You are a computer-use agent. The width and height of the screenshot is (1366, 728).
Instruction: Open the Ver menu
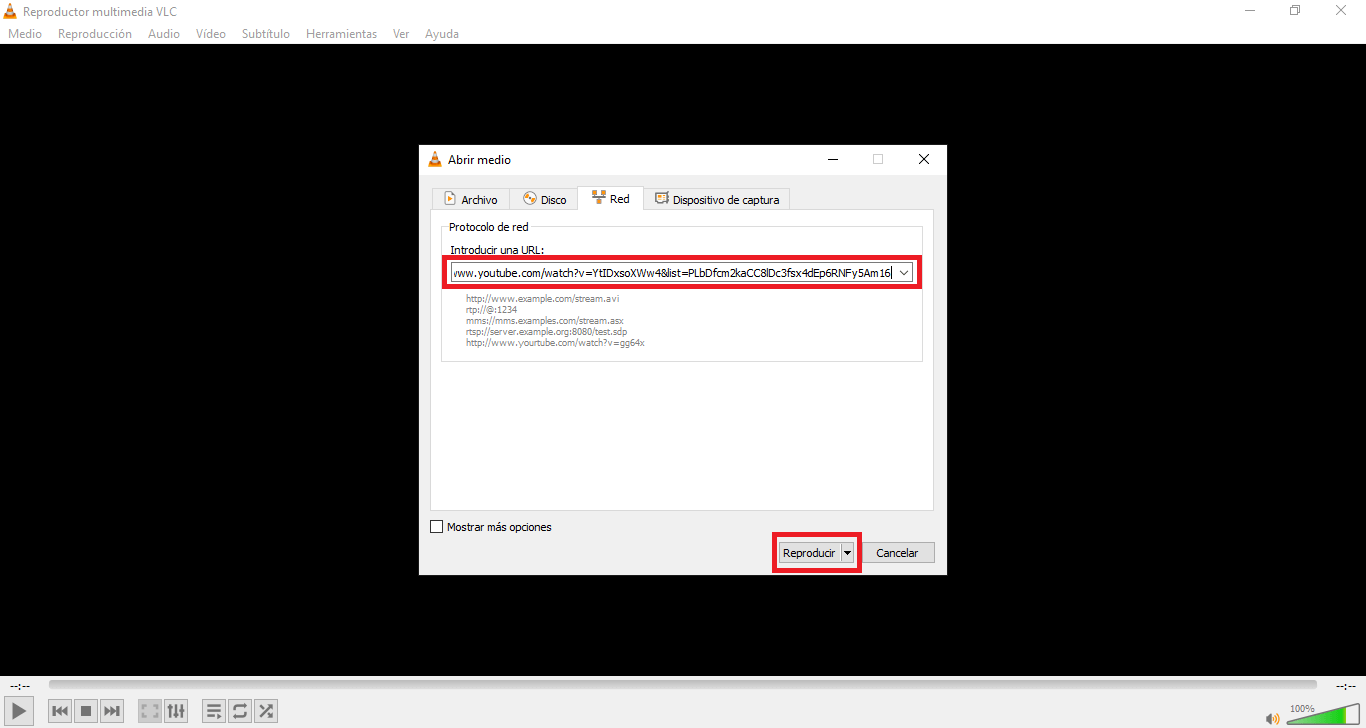coord(401,34)
